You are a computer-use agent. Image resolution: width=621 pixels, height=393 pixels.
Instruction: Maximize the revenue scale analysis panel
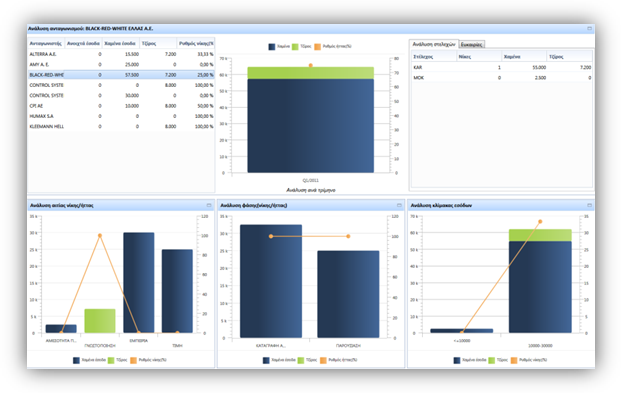(589, 205)
